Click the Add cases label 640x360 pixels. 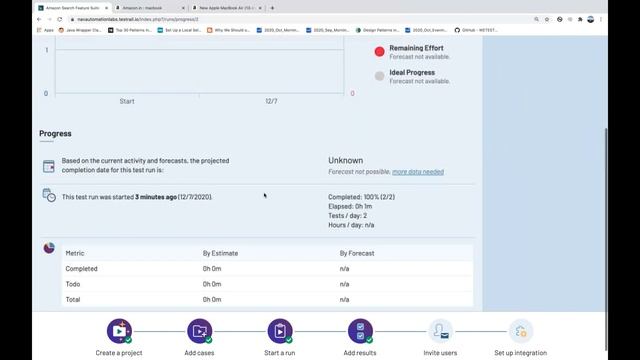(x=199, y=353)
